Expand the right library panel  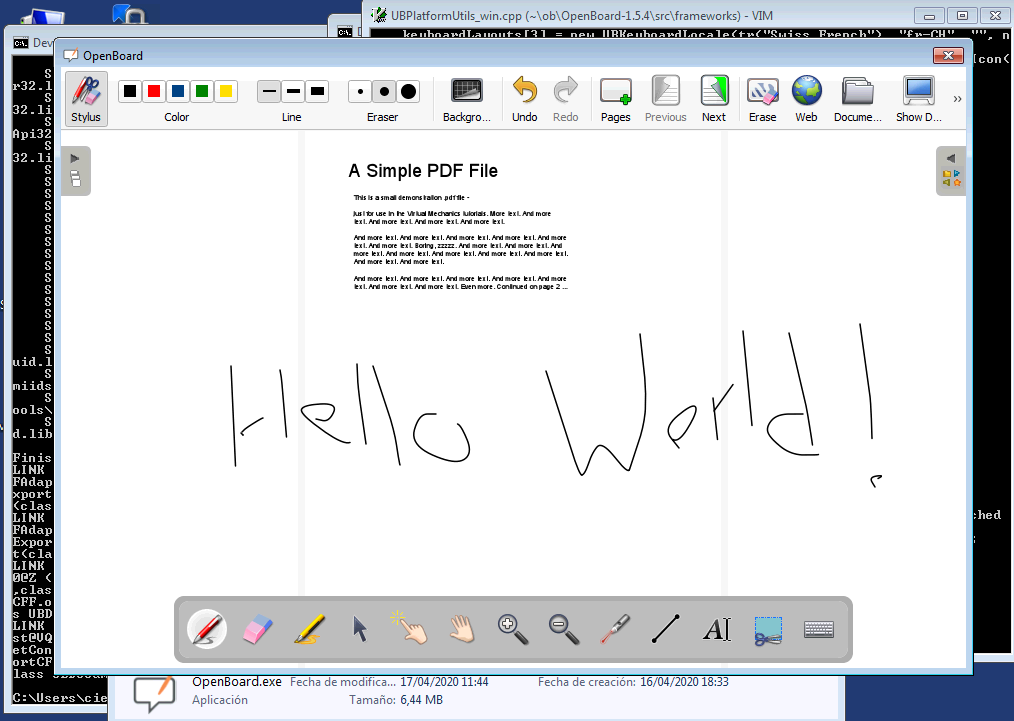click(951, 171)
